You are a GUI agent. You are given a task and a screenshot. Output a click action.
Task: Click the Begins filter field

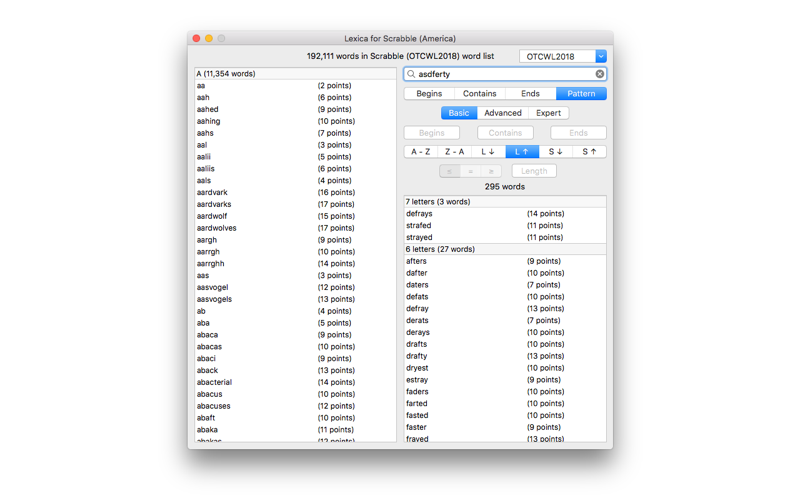click(x=432, y=133)
